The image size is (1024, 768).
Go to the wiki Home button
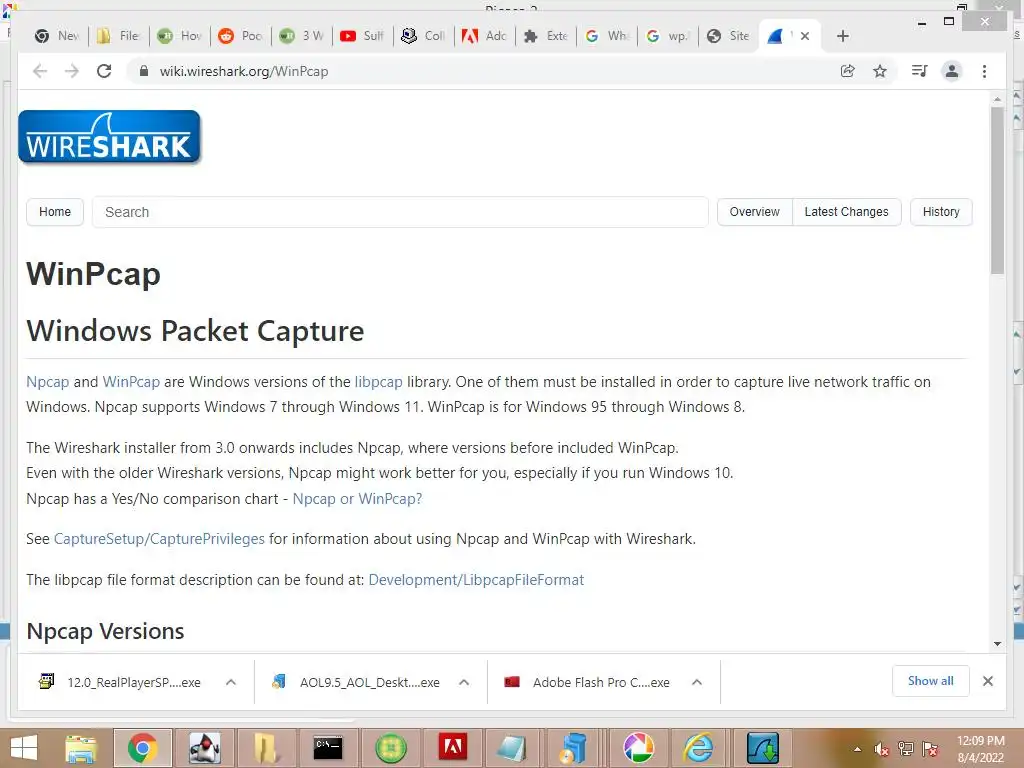(x=55, y=212)
